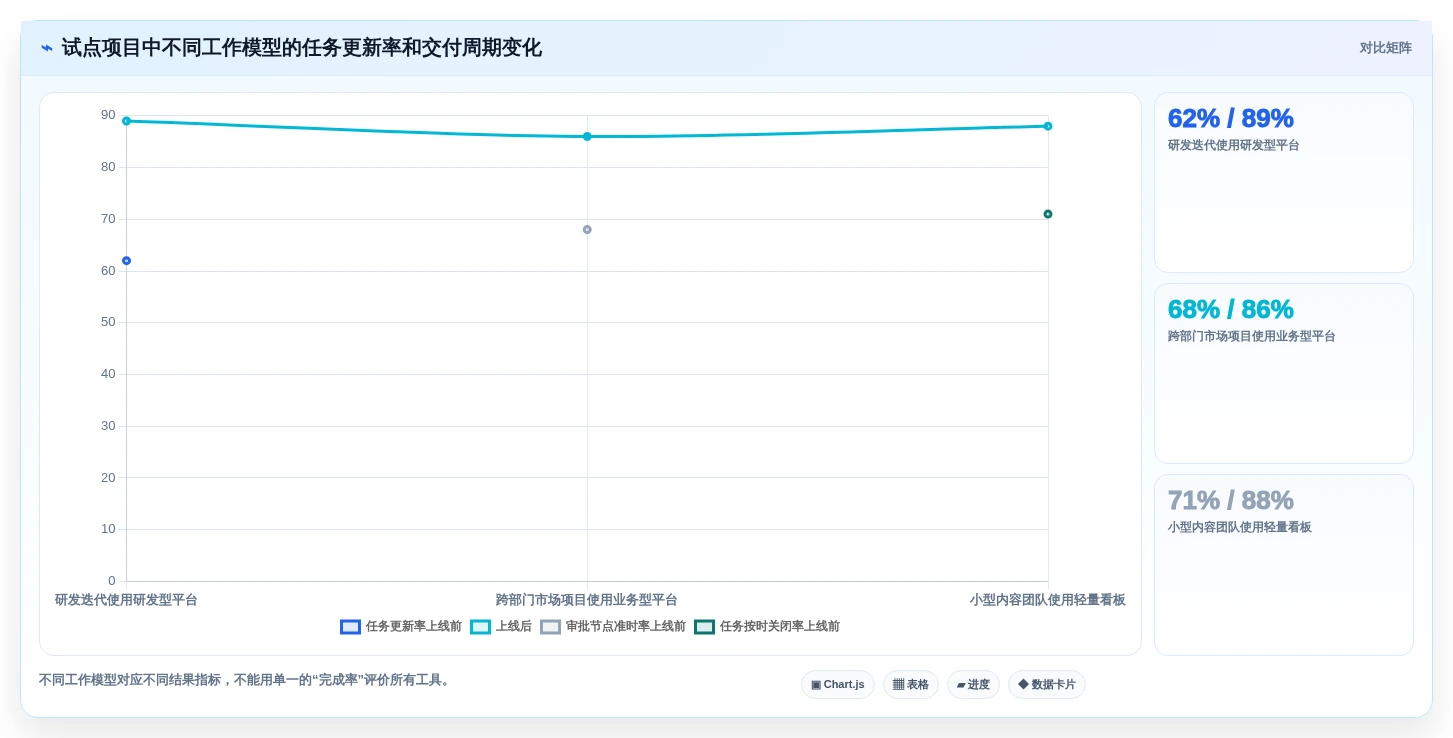Click the y-axis value 50
This screenshot has height=738, width=1453.
108,322
